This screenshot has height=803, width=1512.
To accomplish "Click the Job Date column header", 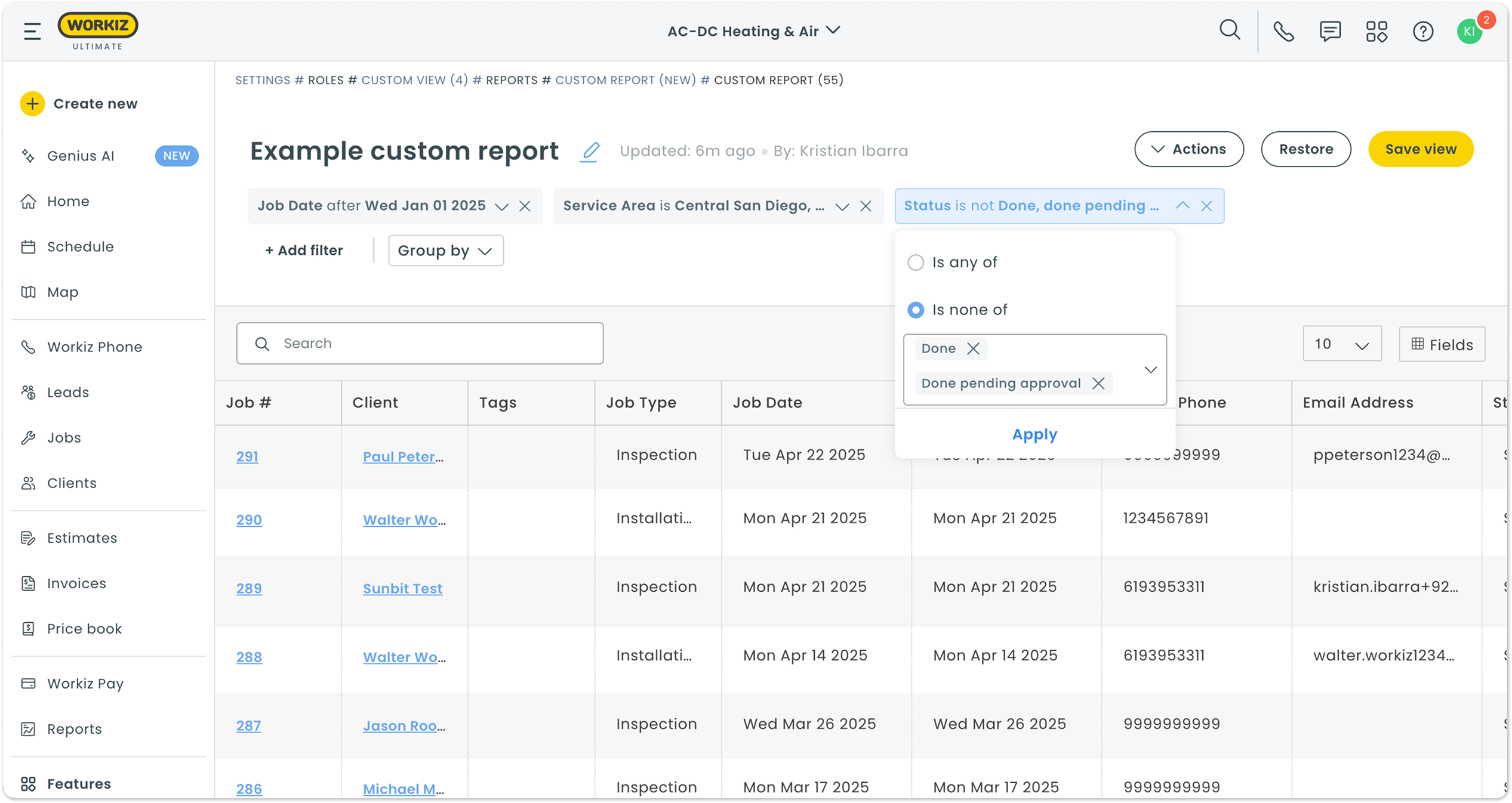I will [767, 403].
